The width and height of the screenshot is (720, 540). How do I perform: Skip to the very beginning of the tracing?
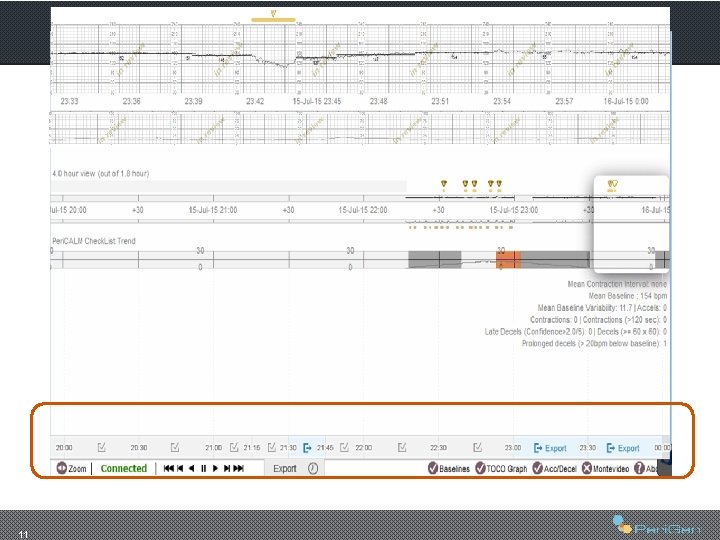point(169,468)
